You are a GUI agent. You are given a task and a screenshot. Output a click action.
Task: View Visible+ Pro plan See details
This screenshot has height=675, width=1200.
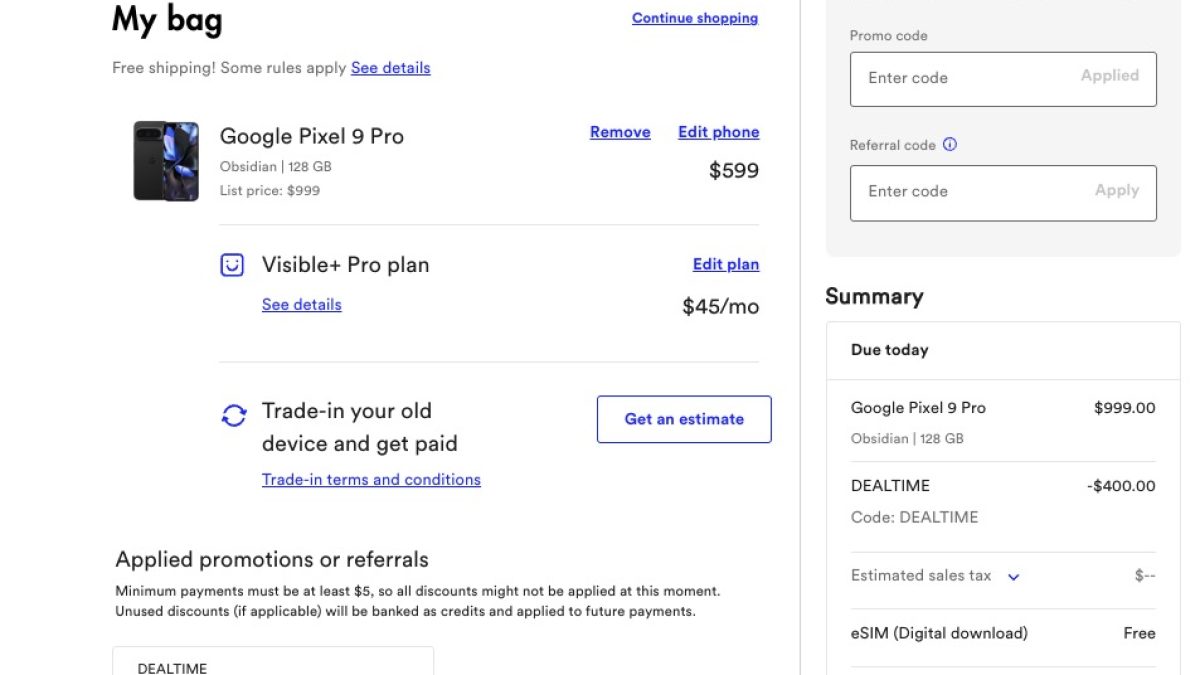(x=301, y=305)
